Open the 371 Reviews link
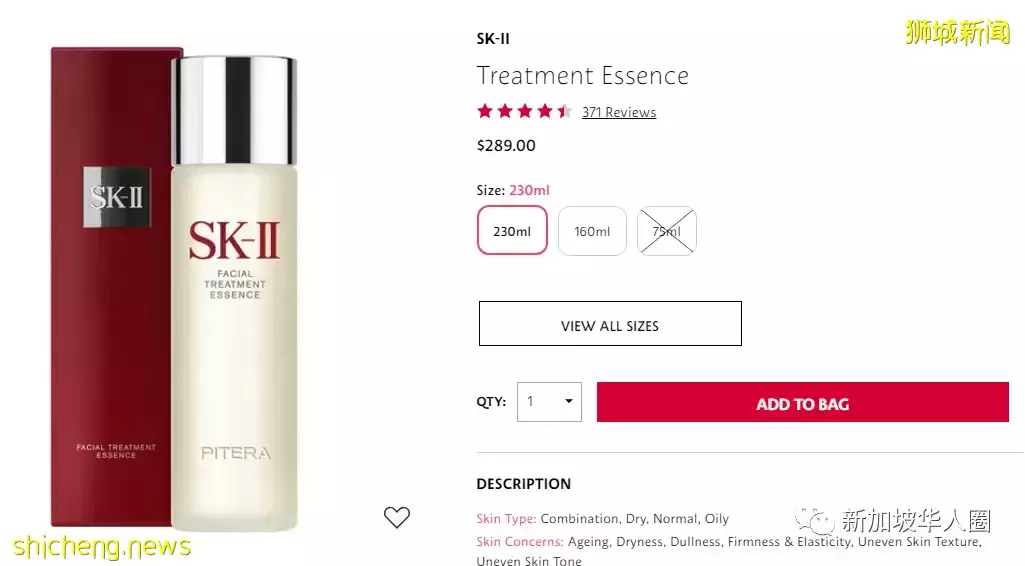This screenshot has height=566, width=1025. pos(619,112)
